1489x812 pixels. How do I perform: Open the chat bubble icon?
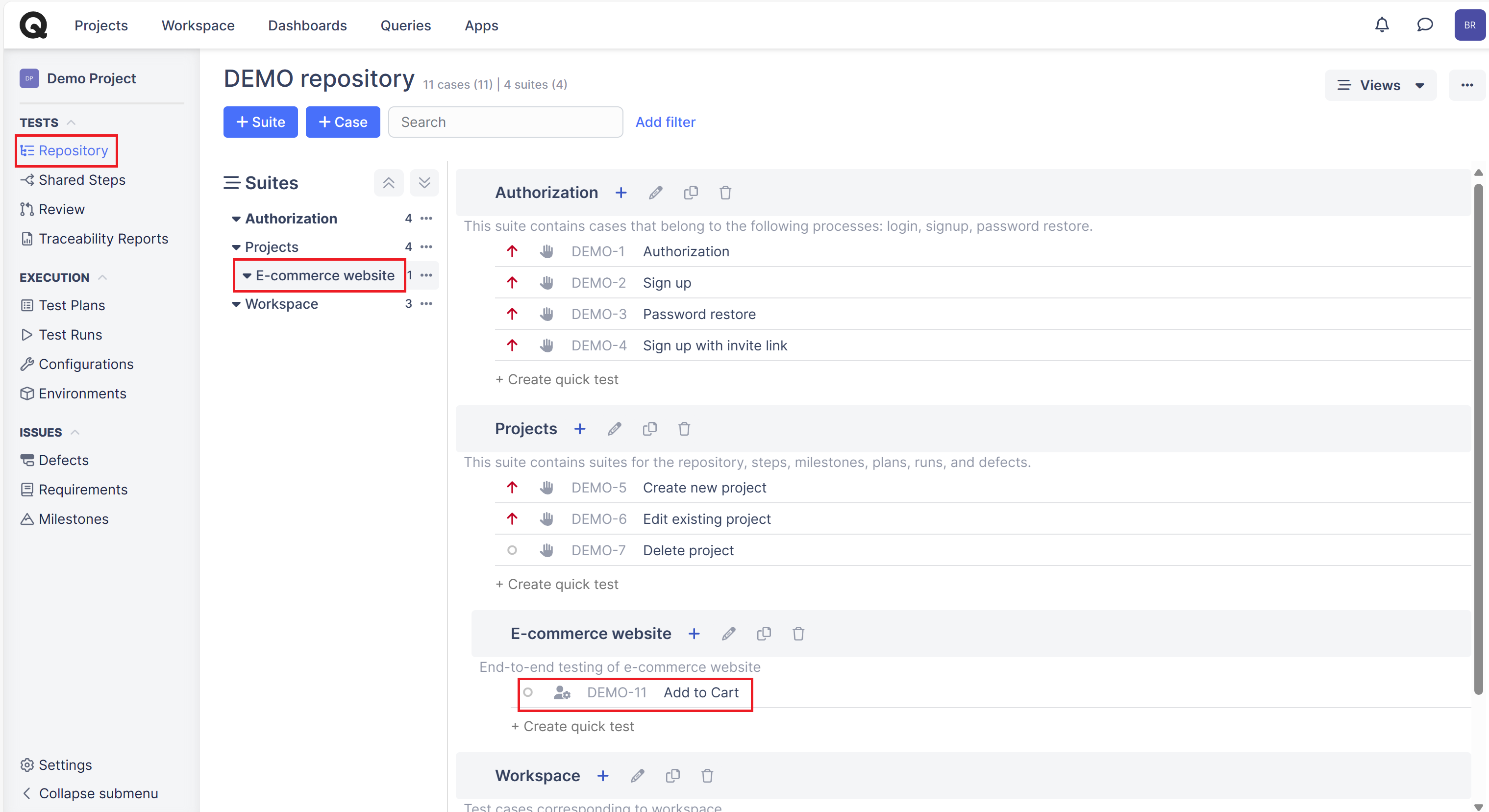[x=1424, y=25]
